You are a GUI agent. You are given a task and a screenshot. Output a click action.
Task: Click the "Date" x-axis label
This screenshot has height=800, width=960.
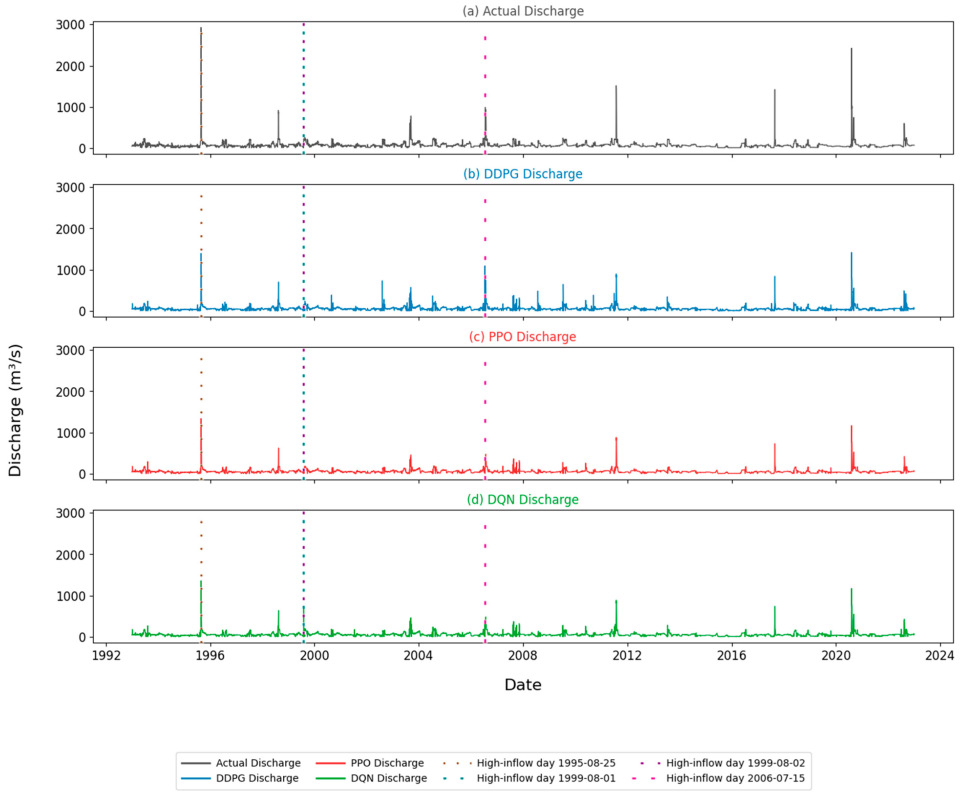click(523, 685)
